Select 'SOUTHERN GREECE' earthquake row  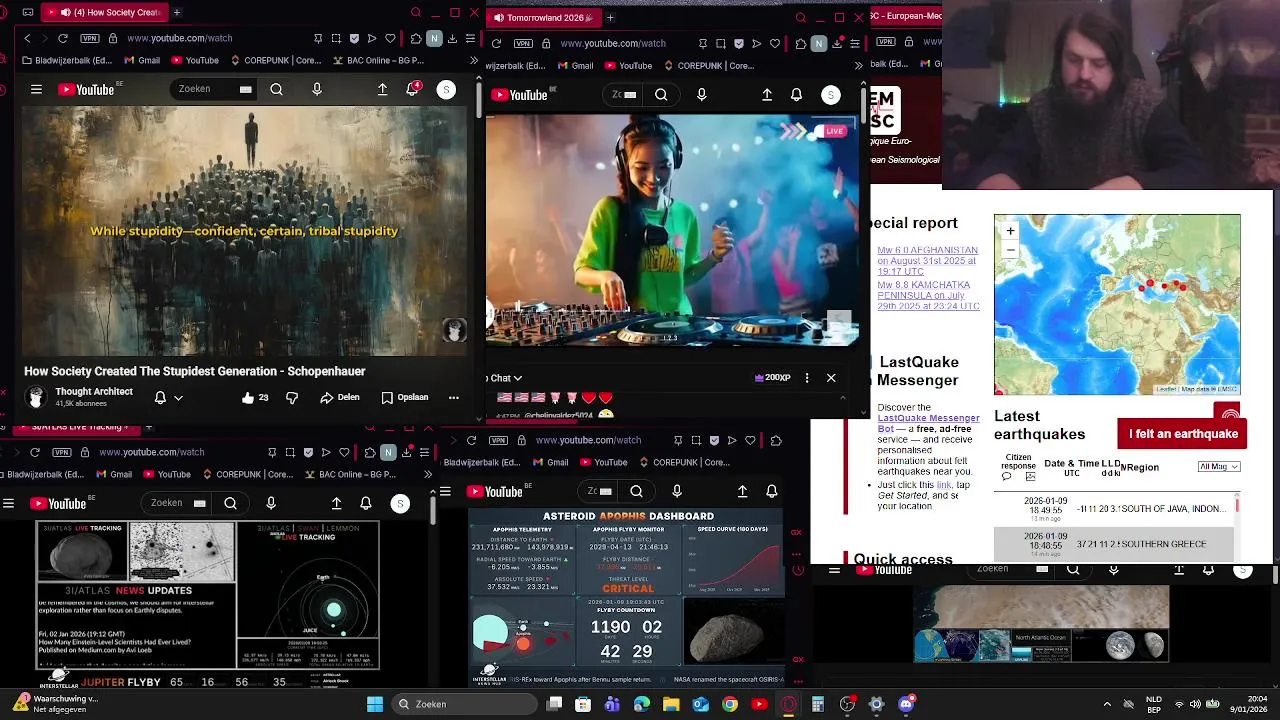[1114, 544]
